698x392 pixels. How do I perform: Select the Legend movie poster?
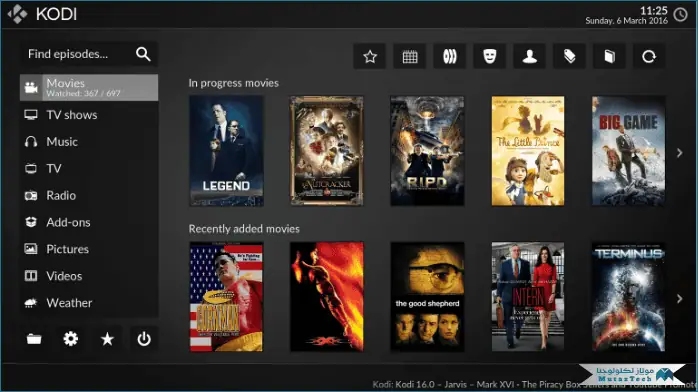point(226,151)
